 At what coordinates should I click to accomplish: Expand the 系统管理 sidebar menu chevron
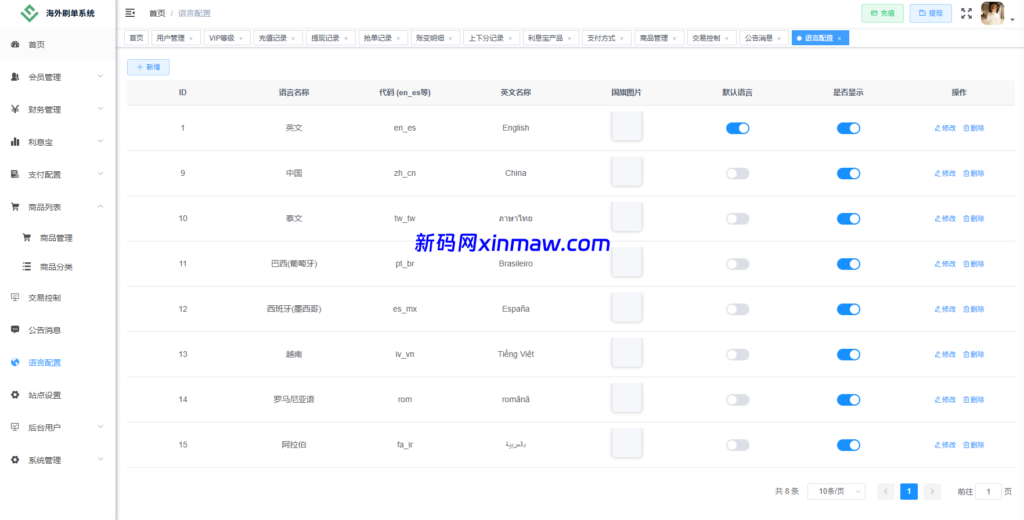(x=101, y=459)
